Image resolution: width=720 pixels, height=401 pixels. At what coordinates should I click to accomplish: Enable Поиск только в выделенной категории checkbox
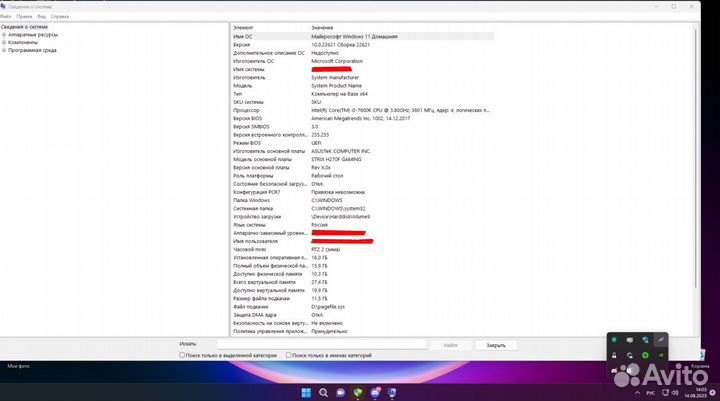point(182,355)
